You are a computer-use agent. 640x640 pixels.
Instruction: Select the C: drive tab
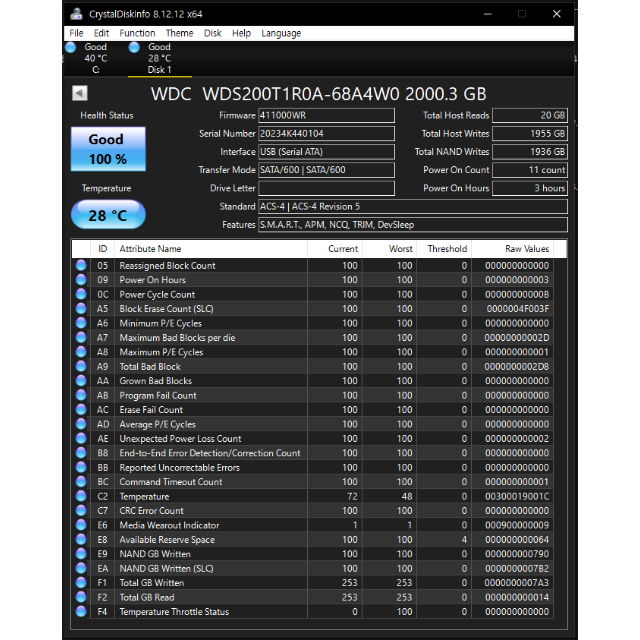click(x=96, y=58)
